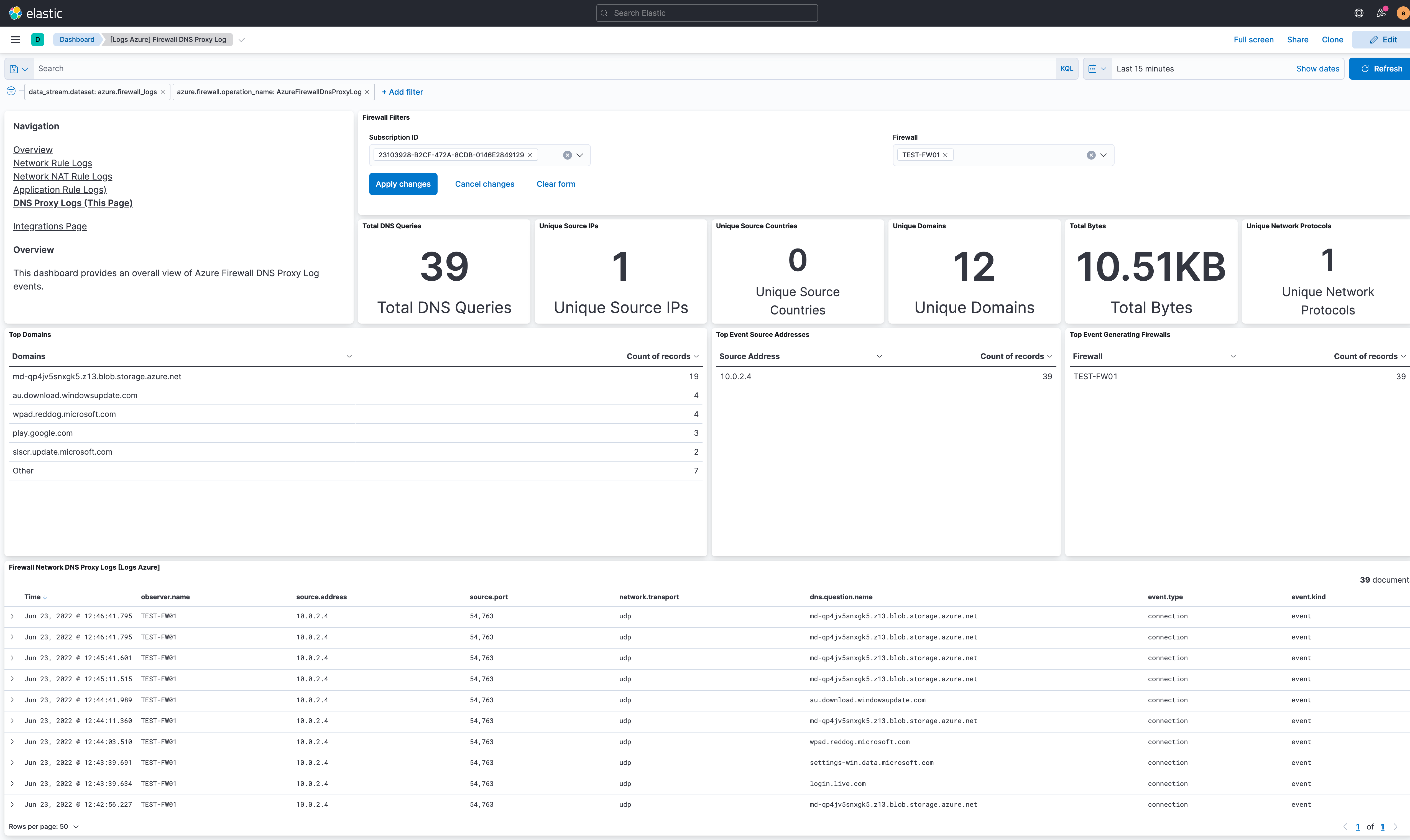The image size is (1410, 840).
Task: Open the Help lifering icon in the header
Action: [x=1358, y=12]
